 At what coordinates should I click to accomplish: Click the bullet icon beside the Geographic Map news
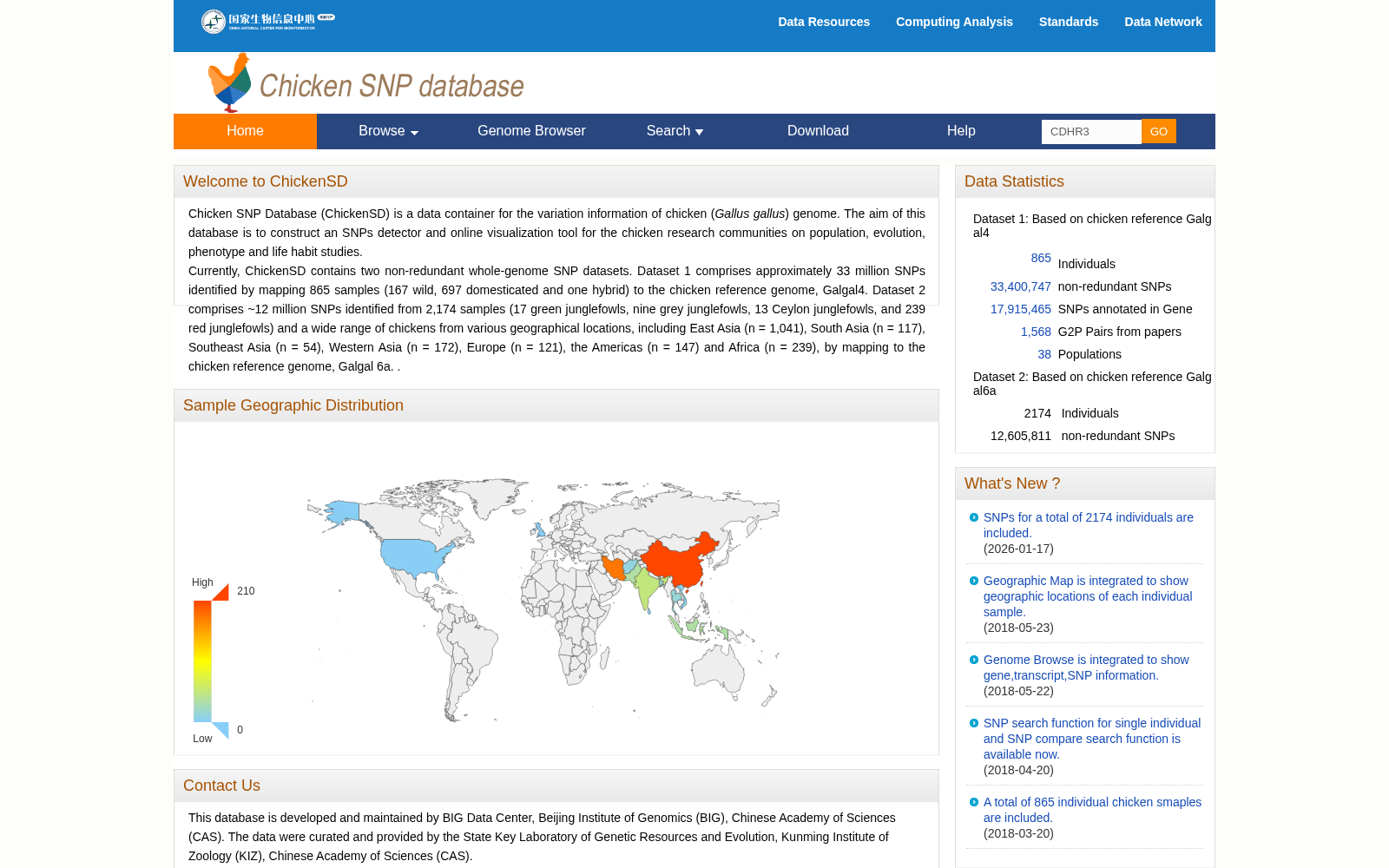[x=974, y=581]
